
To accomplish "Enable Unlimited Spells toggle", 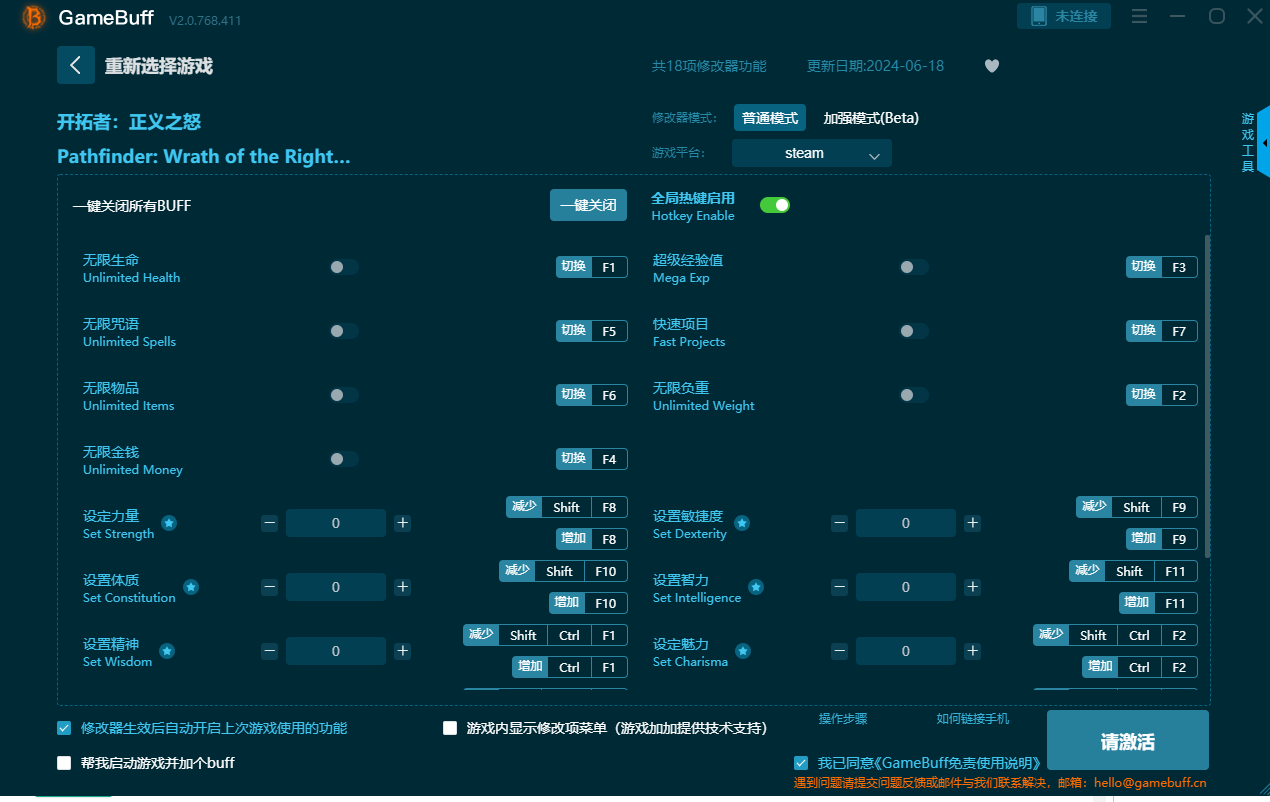I will click(x=344, y=331).
